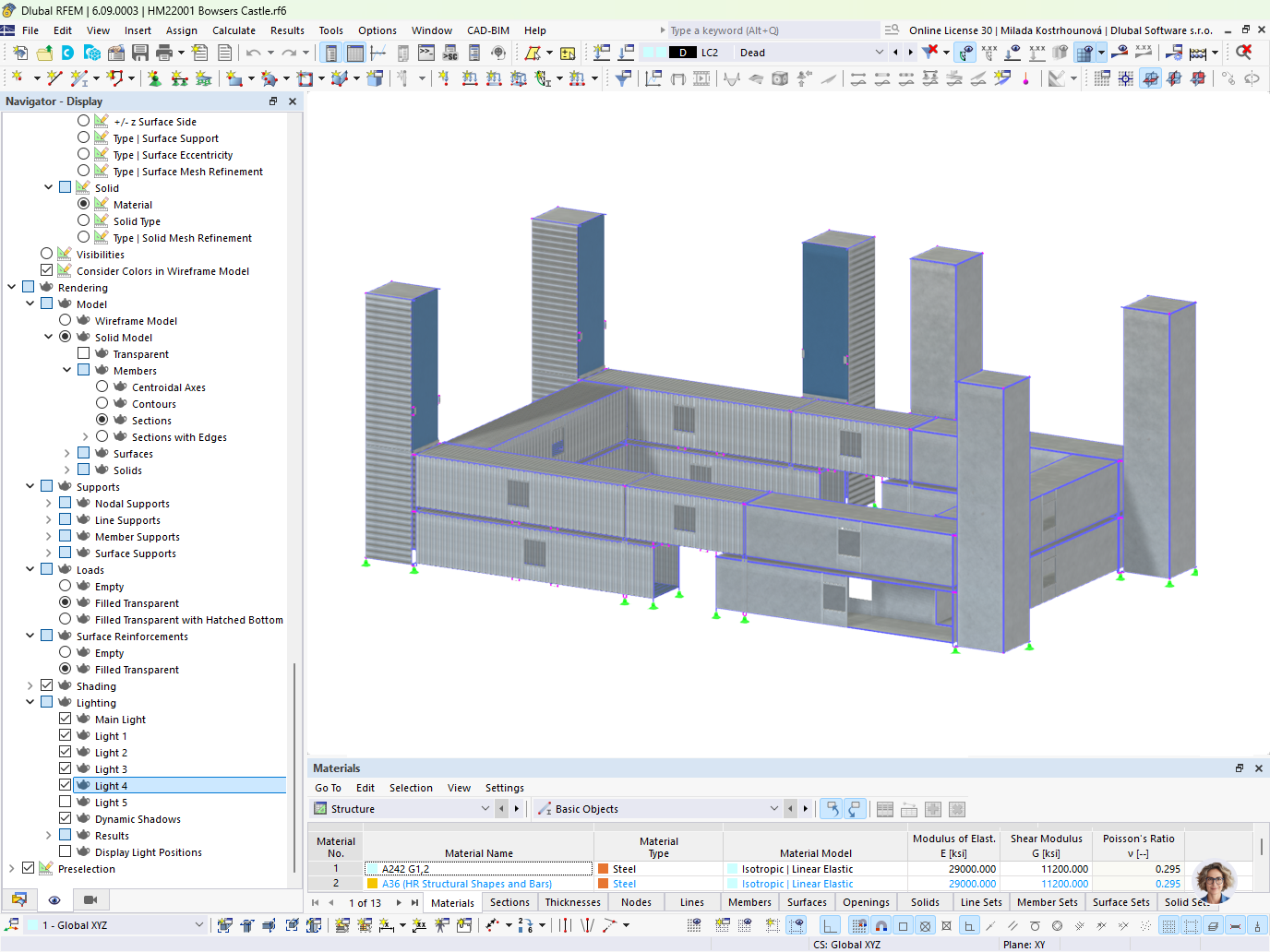
Task: Open the Basic Objects dropdown in Materials panel
Action: pyautogui.click(x=774, y=808)
